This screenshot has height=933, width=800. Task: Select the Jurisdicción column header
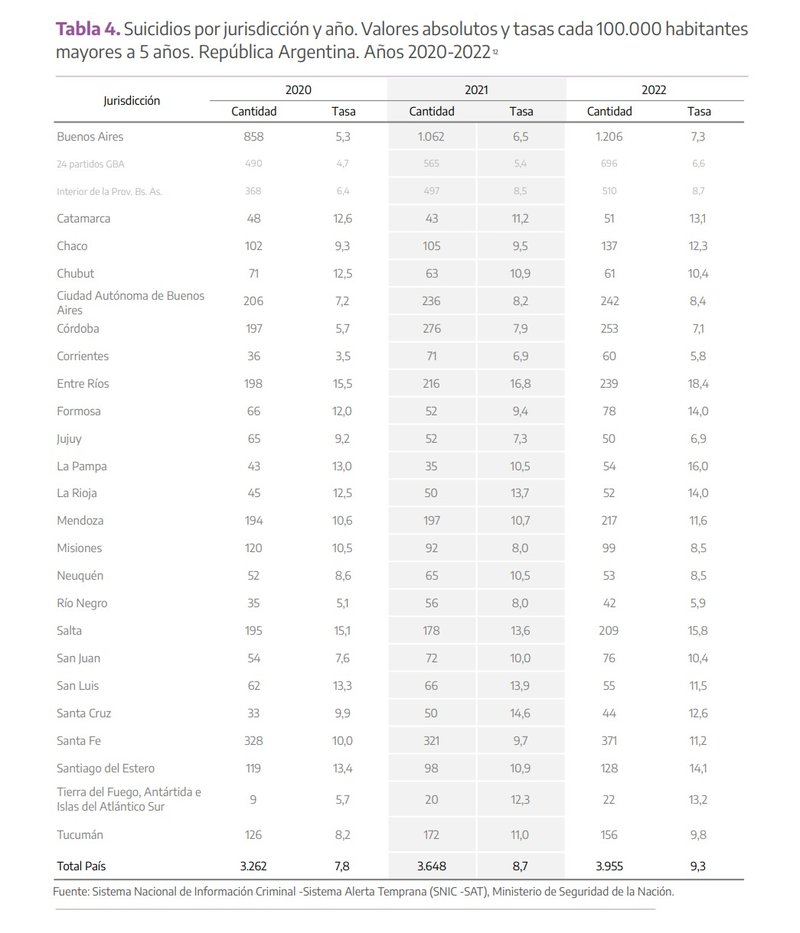[131, 100]
